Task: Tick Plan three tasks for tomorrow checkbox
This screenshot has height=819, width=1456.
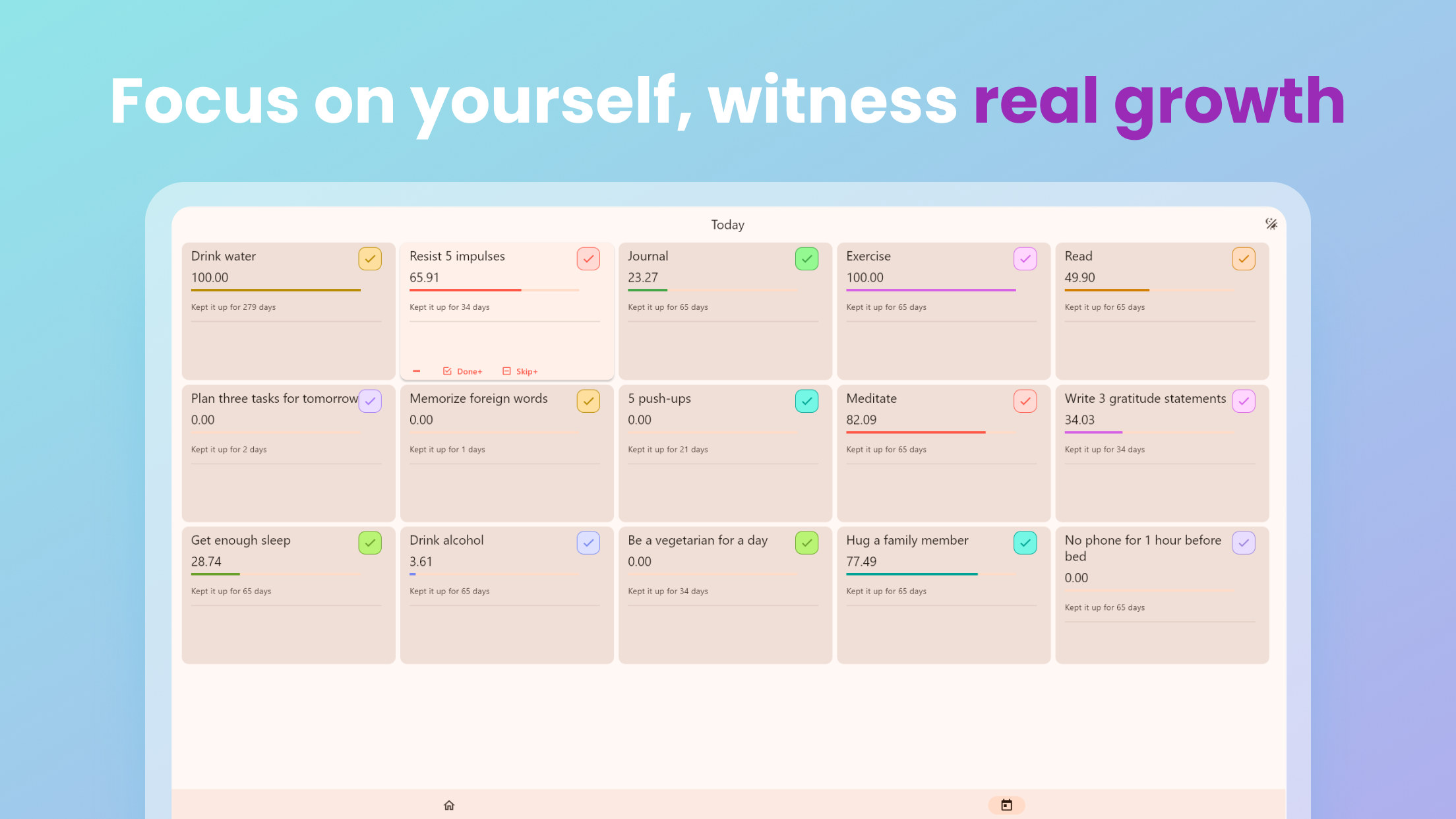Action: (x=370, y=401)
